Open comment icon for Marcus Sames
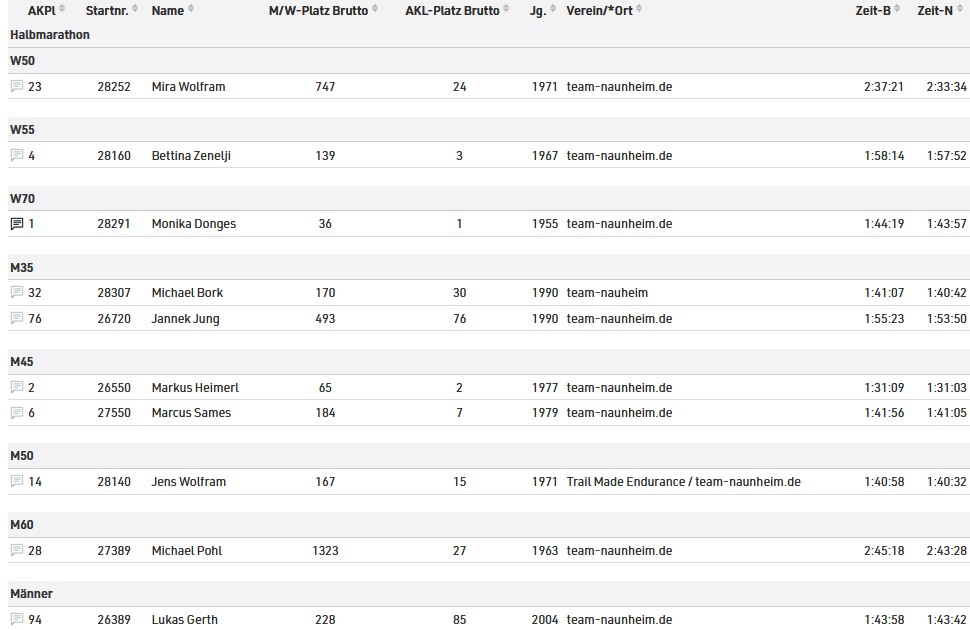970x630 pixels. [x=17, y=413]
